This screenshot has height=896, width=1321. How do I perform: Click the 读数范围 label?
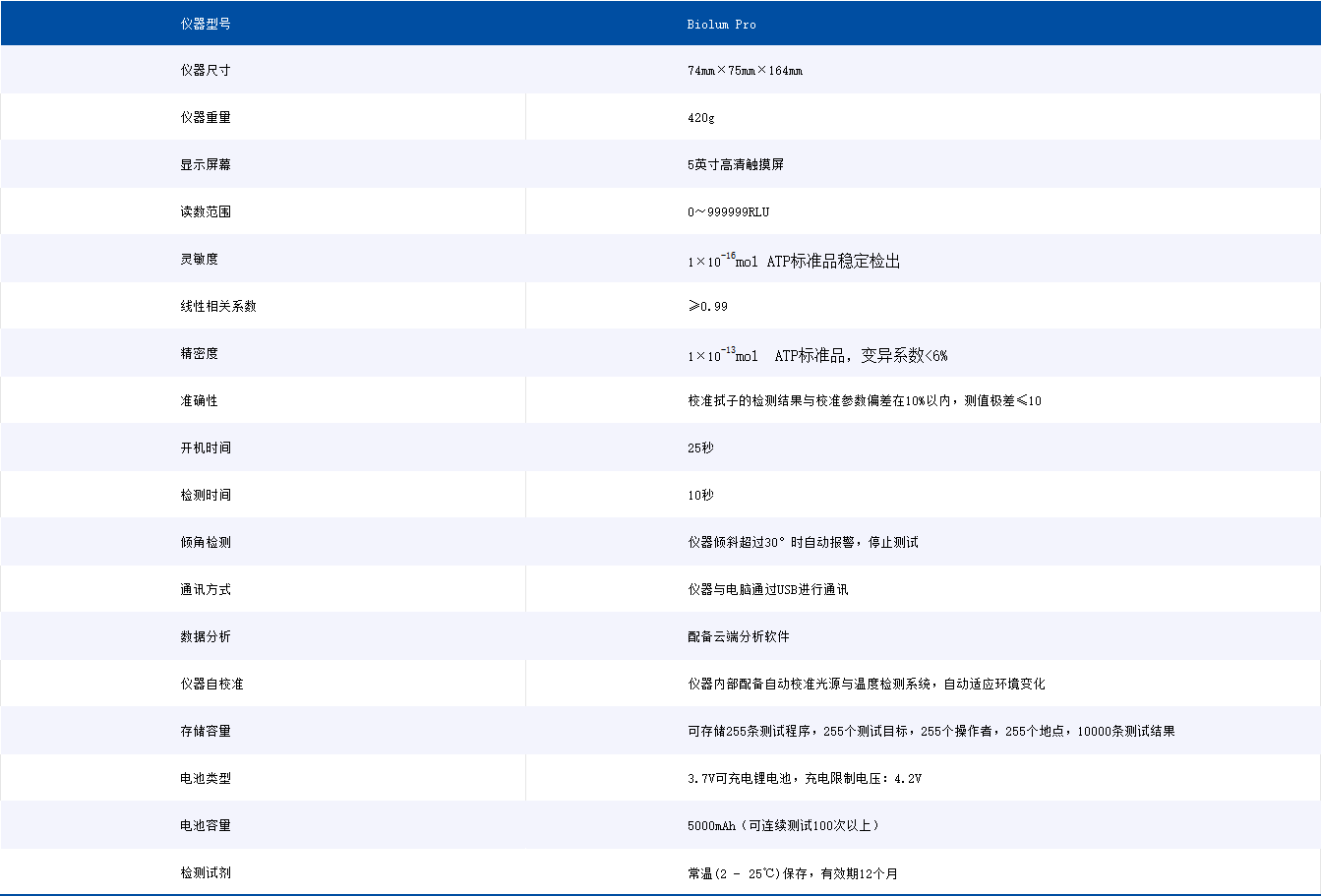[204, 210]
